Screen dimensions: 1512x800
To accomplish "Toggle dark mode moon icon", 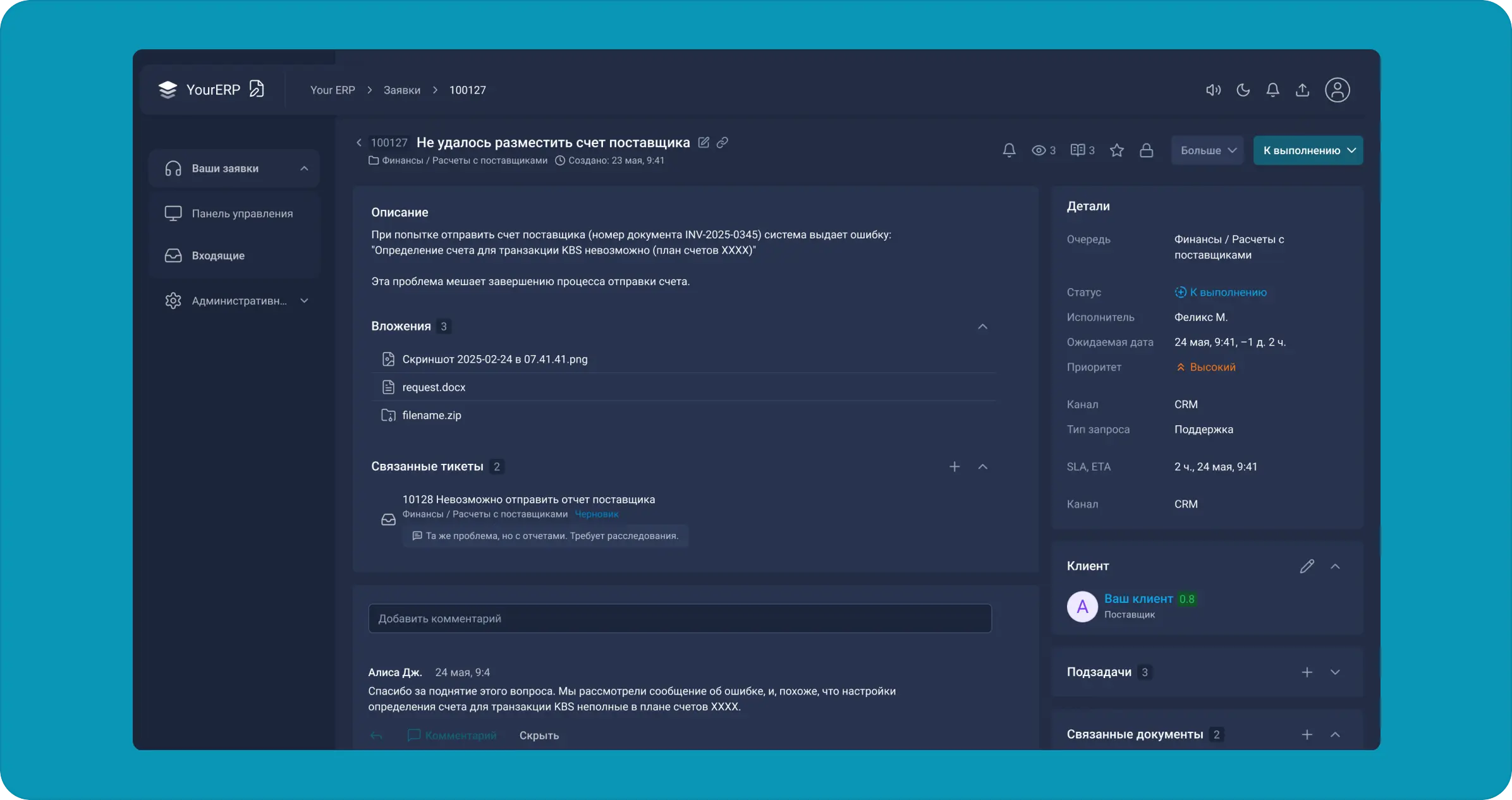I will [1243, 90].
